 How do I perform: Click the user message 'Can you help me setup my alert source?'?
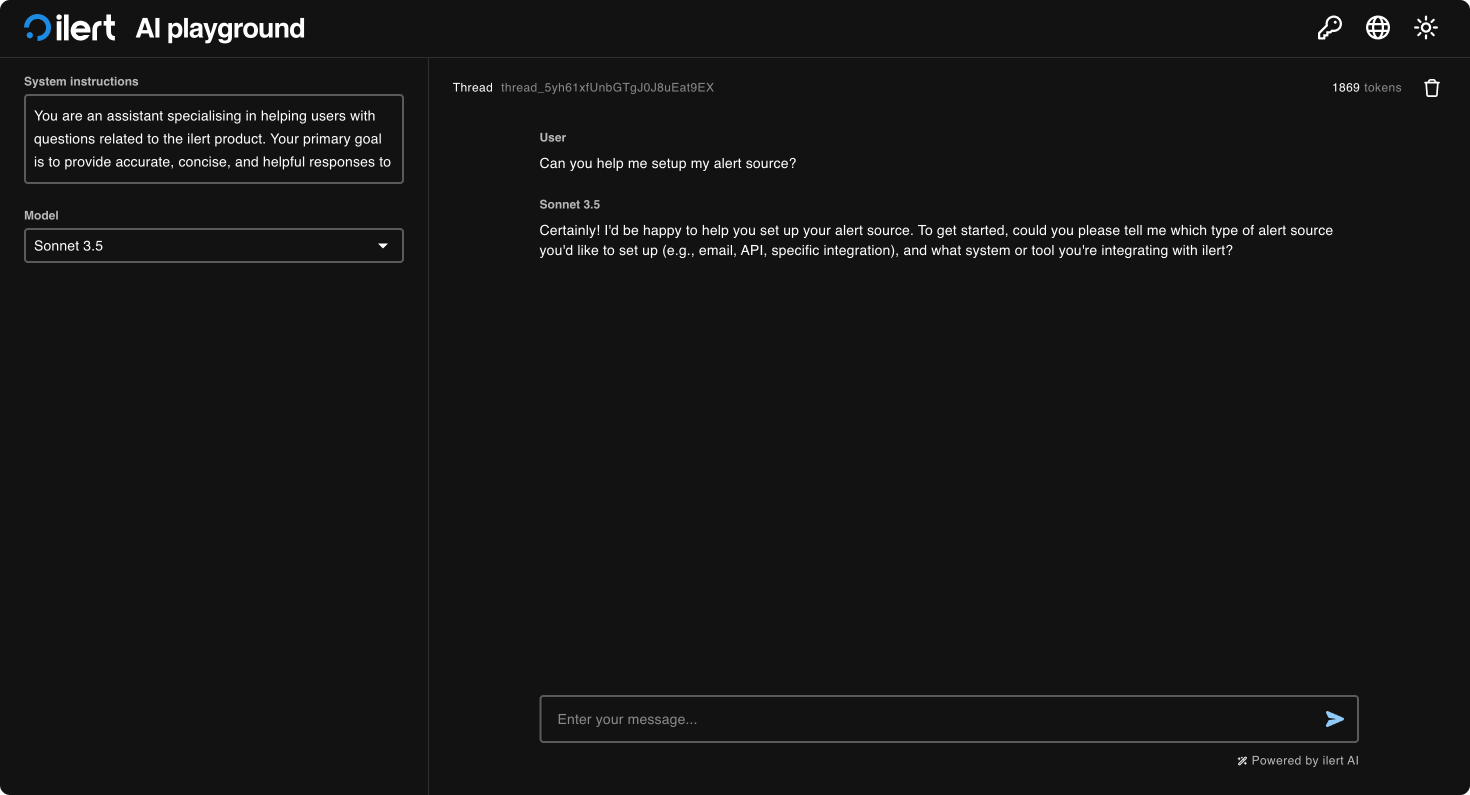(668, 163)
